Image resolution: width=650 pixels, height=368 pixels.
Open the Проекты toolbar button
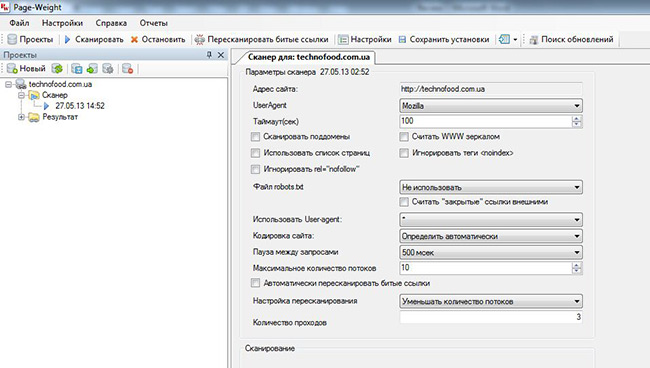coord(30,39)
